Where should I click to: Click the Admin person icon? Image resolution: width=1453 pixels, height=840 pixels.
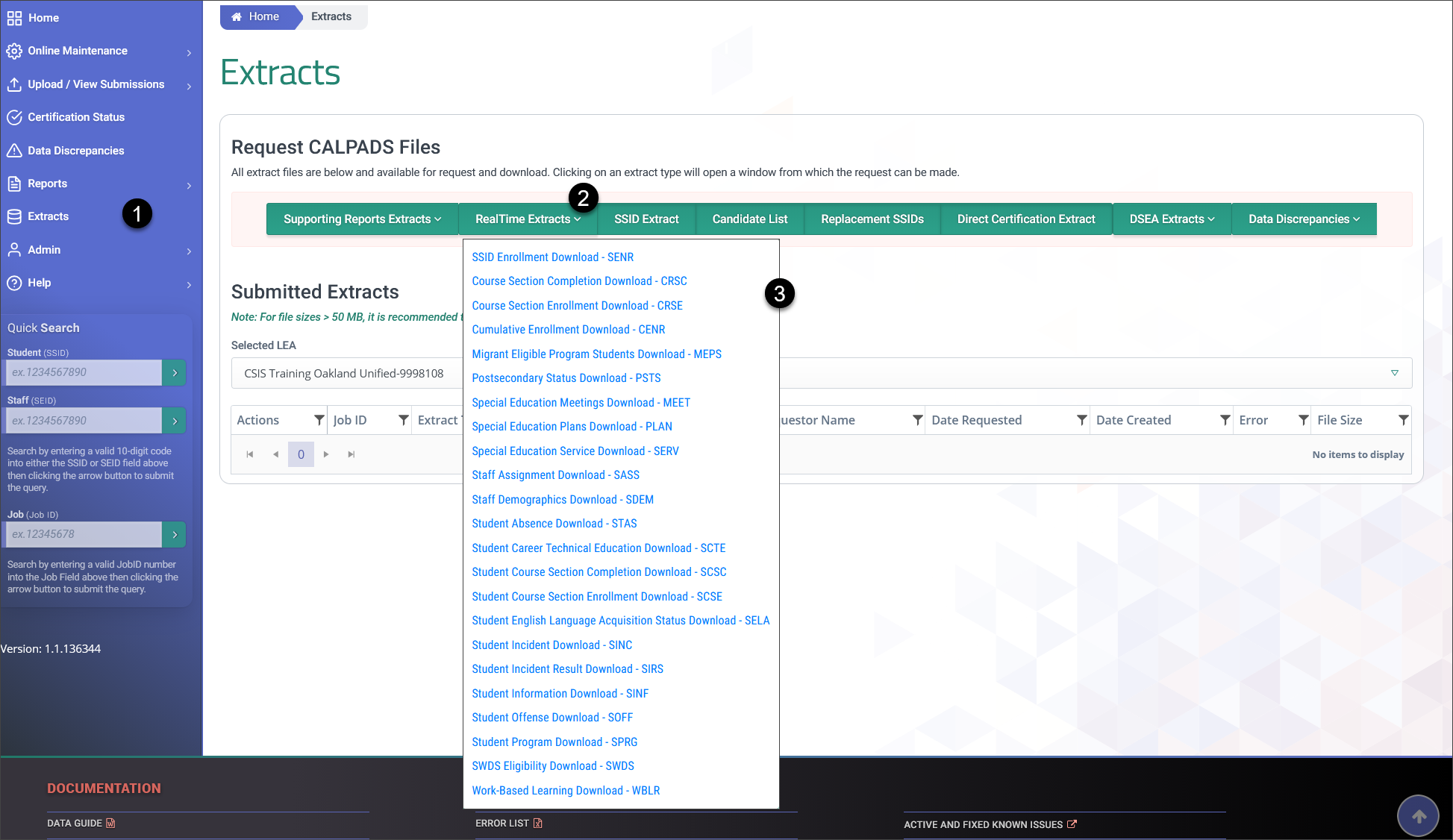pyautogui.click(x=15, y=249)
